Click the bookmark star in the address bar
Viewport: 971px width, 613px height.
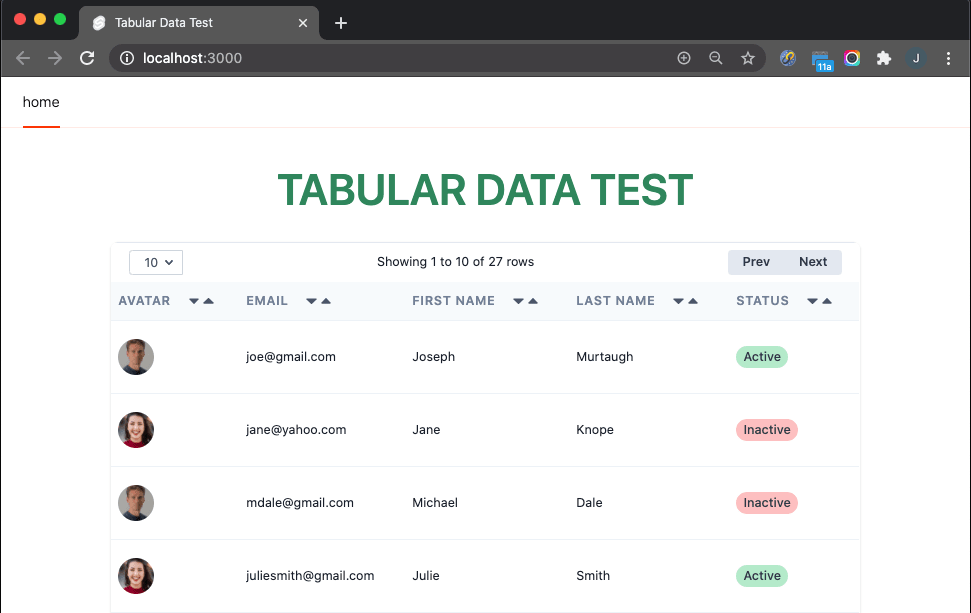point(748,58)
